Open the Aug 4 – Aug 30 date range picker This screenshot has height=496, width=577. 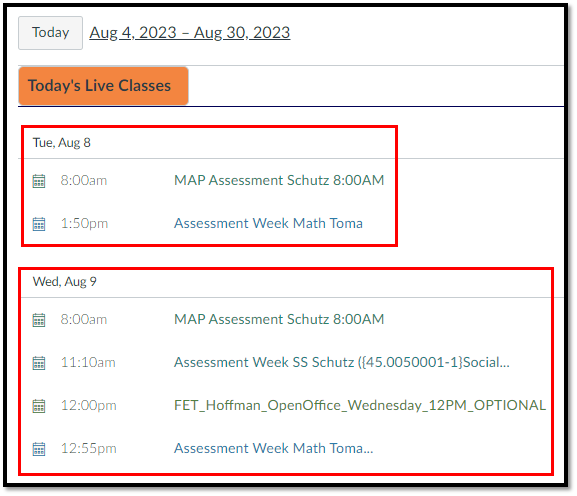190,33
